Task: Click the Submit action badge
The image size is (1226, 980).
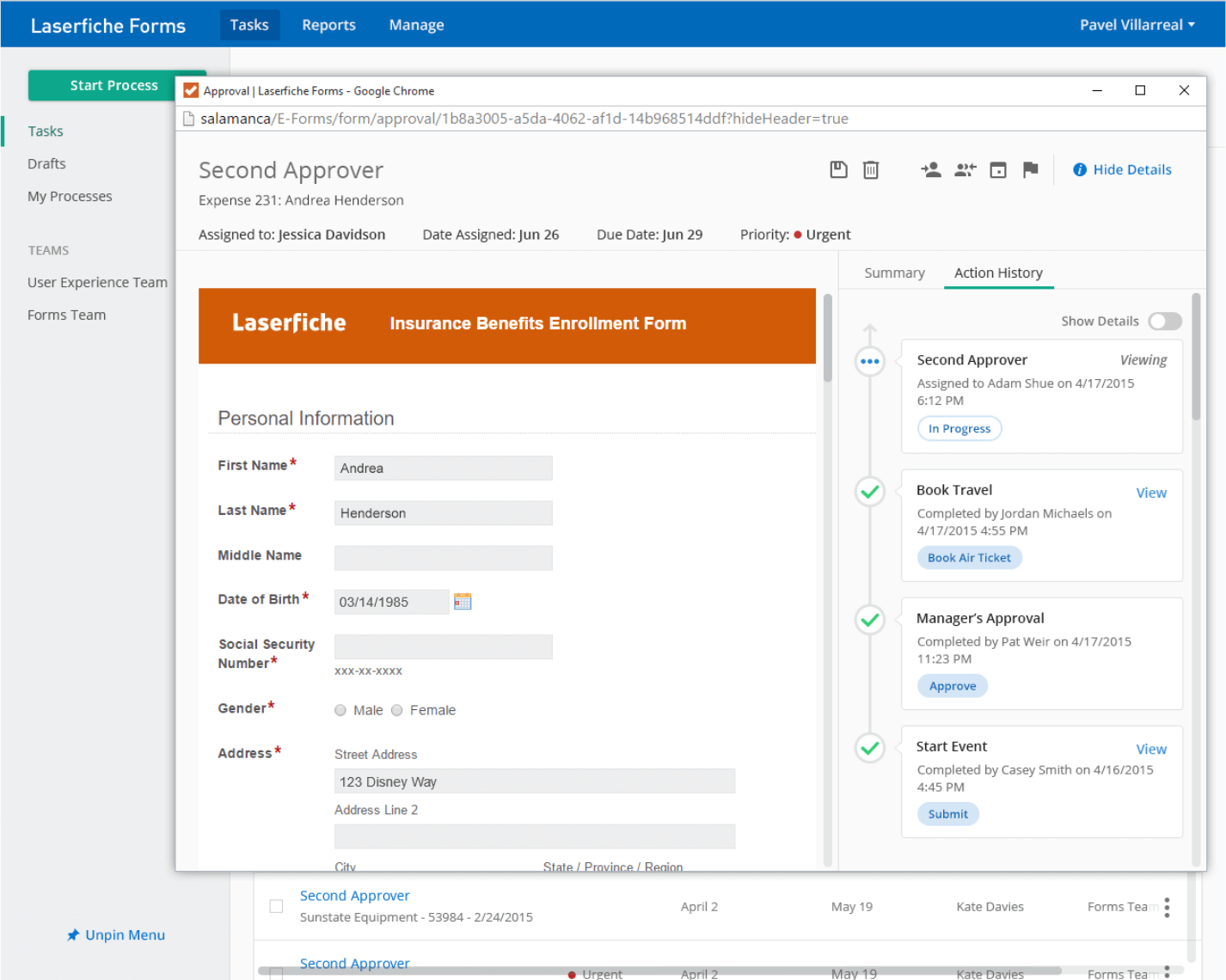Action: pyautogui.click(x=948, y=814)
